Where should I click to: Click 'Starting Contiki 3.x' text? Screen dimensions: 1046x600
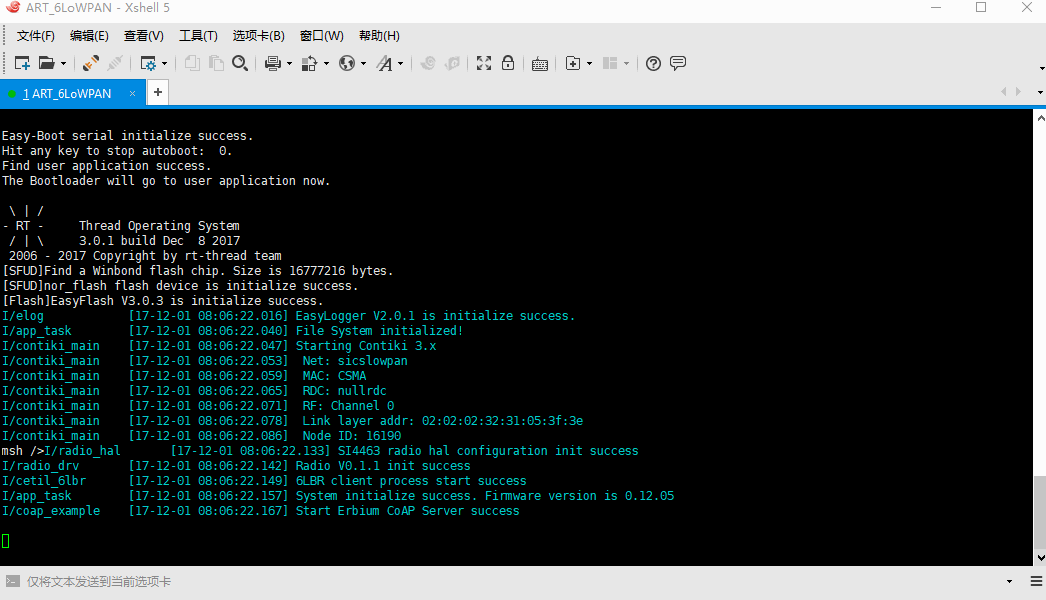[366, 346]
